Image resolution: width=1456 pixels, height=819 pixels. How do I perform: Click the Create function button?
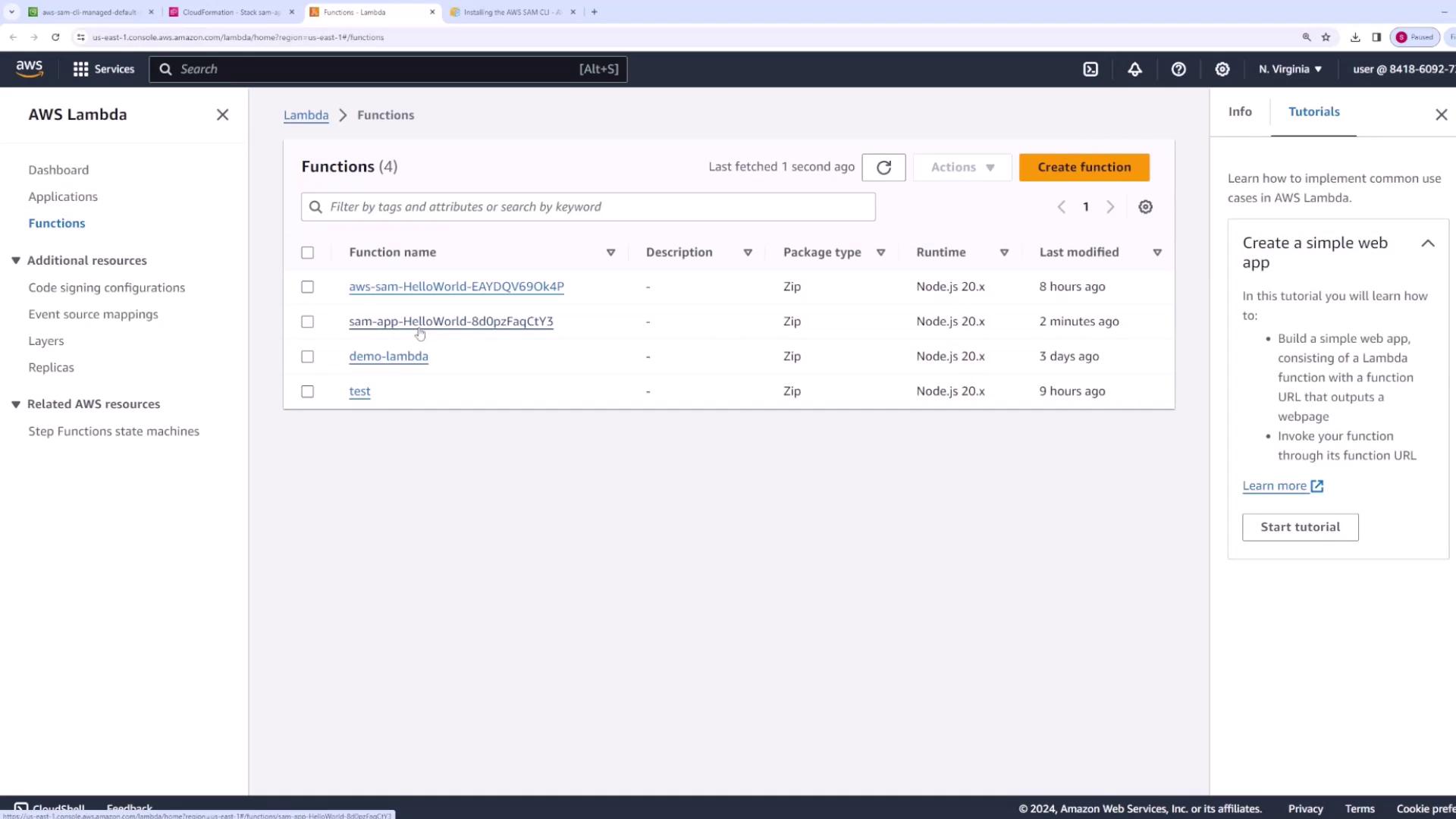click(1084, 168)
